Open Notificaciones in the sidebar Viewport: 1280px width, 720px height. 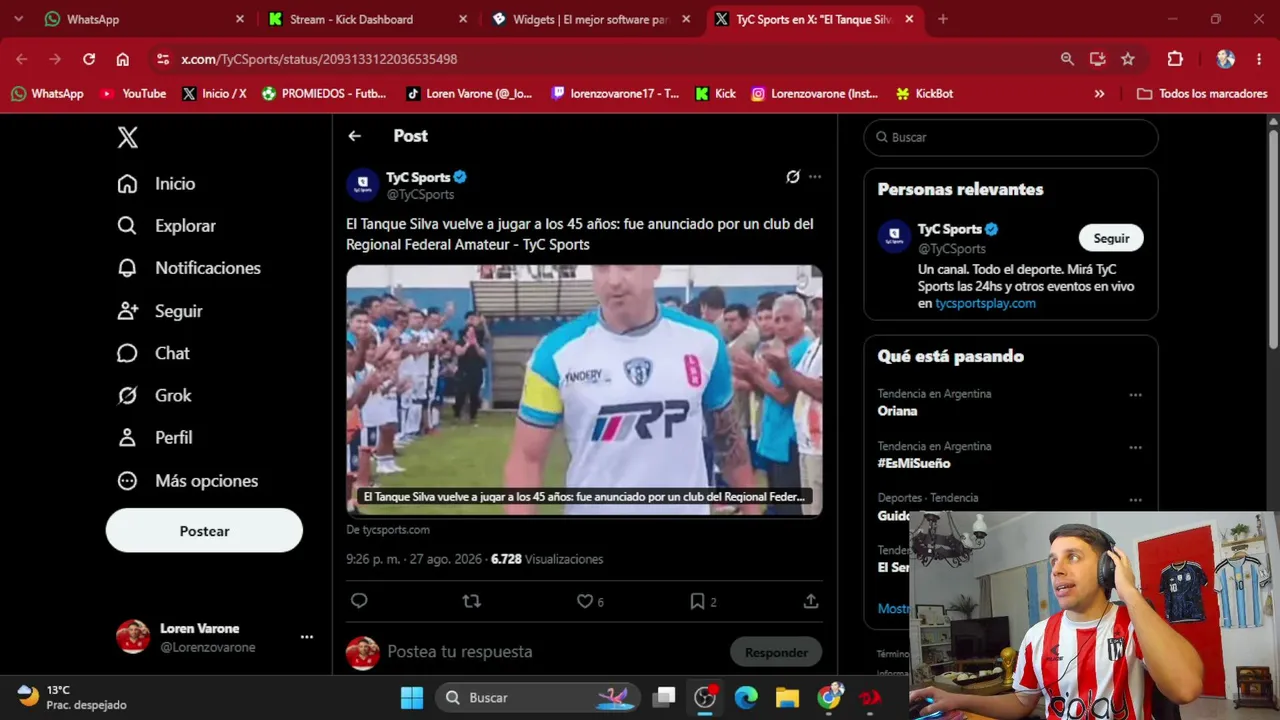coord(188,268)
